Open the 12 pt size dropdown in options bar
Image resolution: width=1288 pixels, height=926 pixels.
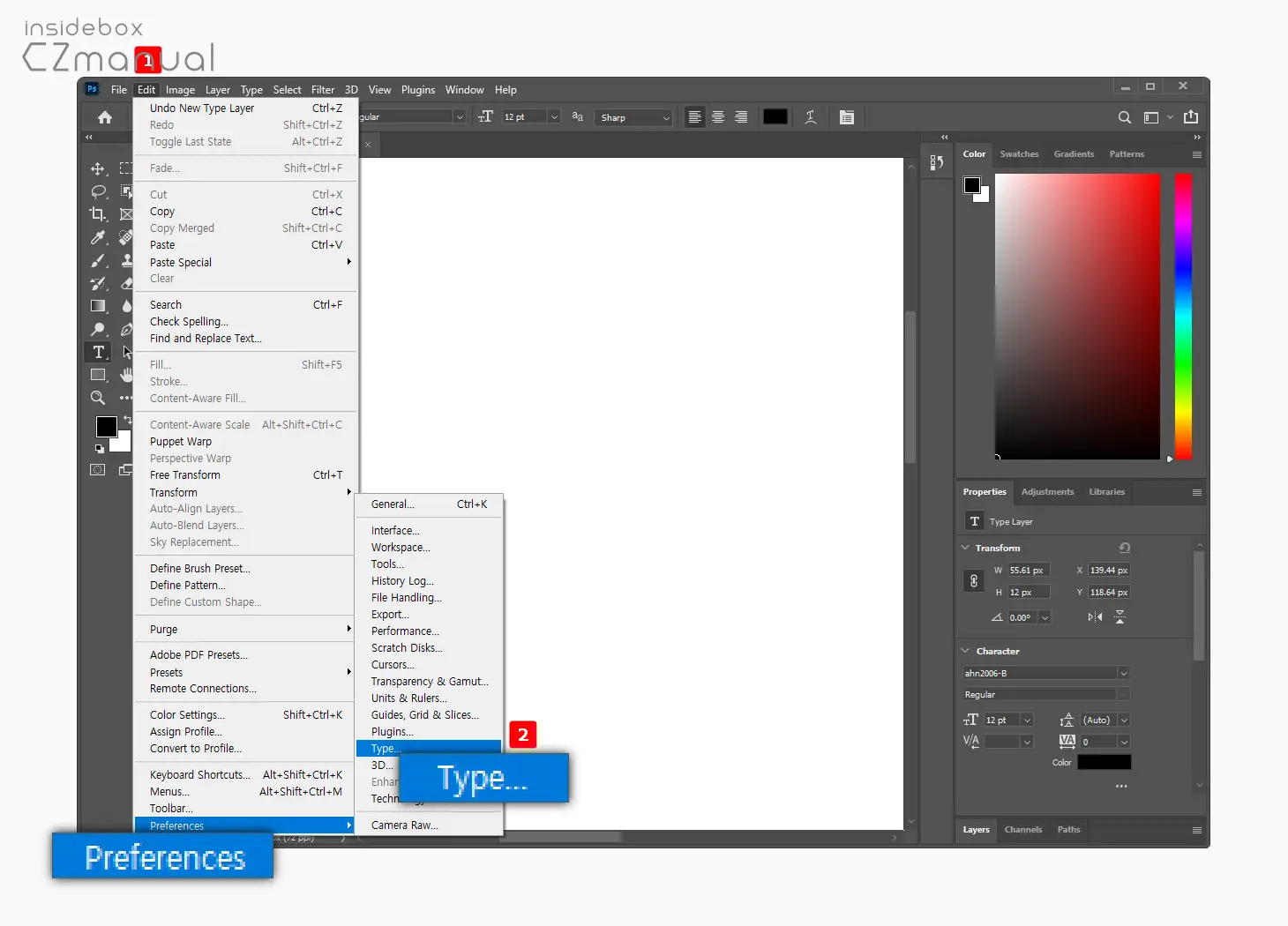554,117
